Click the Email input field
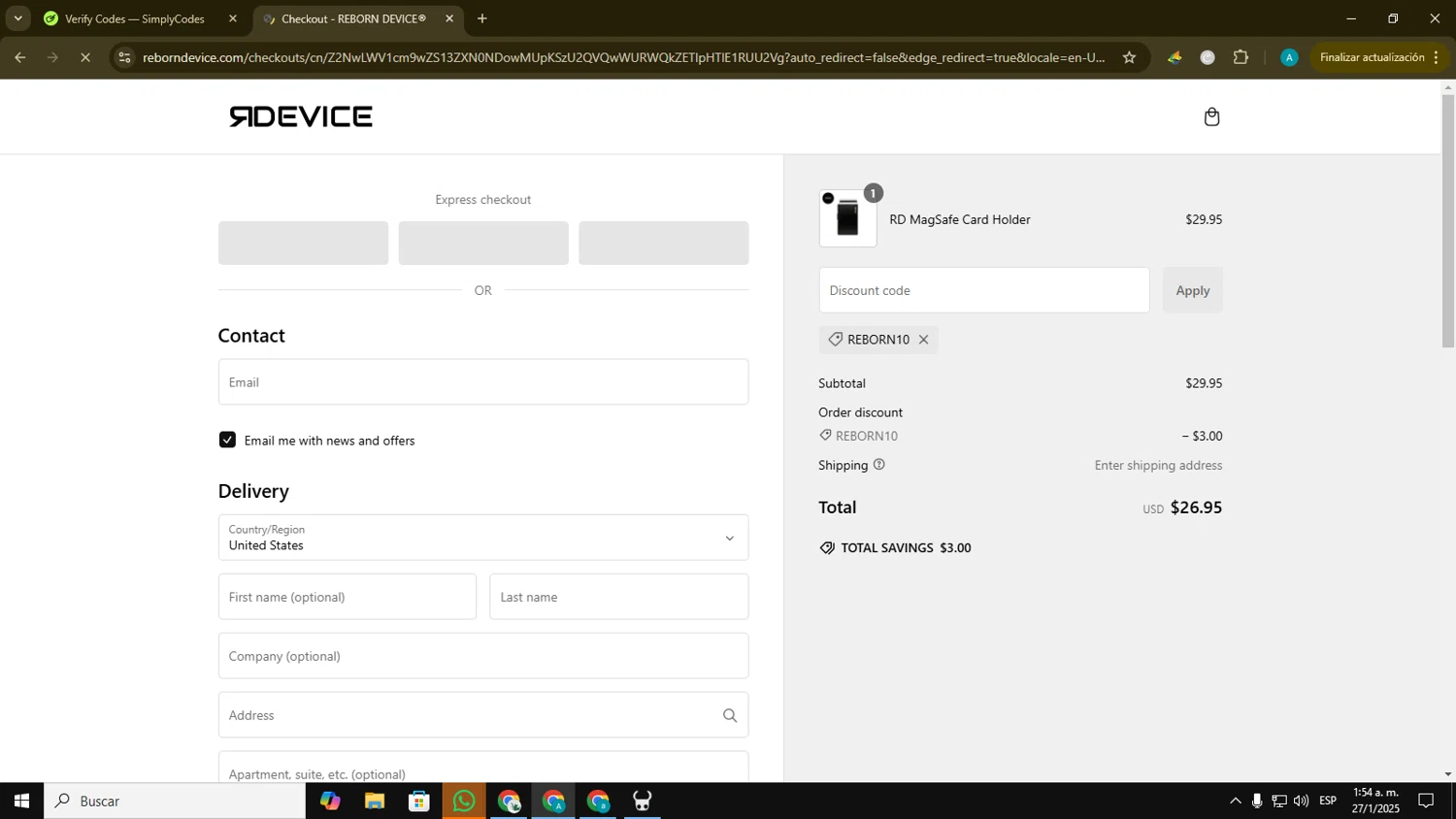The height and width of the screenshot is (819, 1456). pyautogui.click(x=483, y=382)
